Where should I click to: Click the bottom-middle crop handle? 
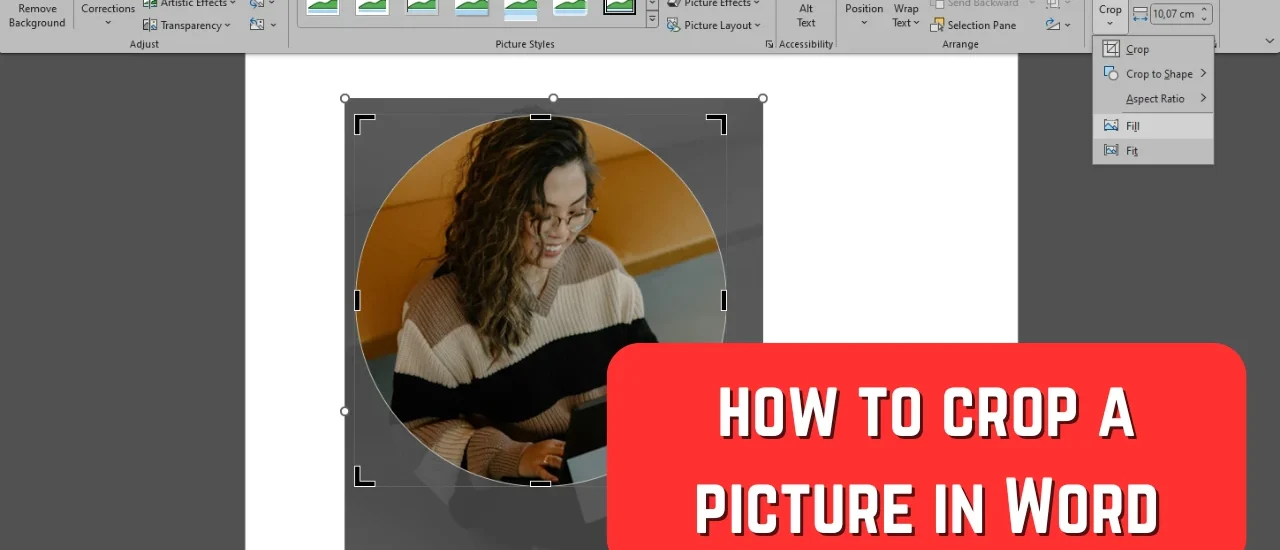click(540, 484)
